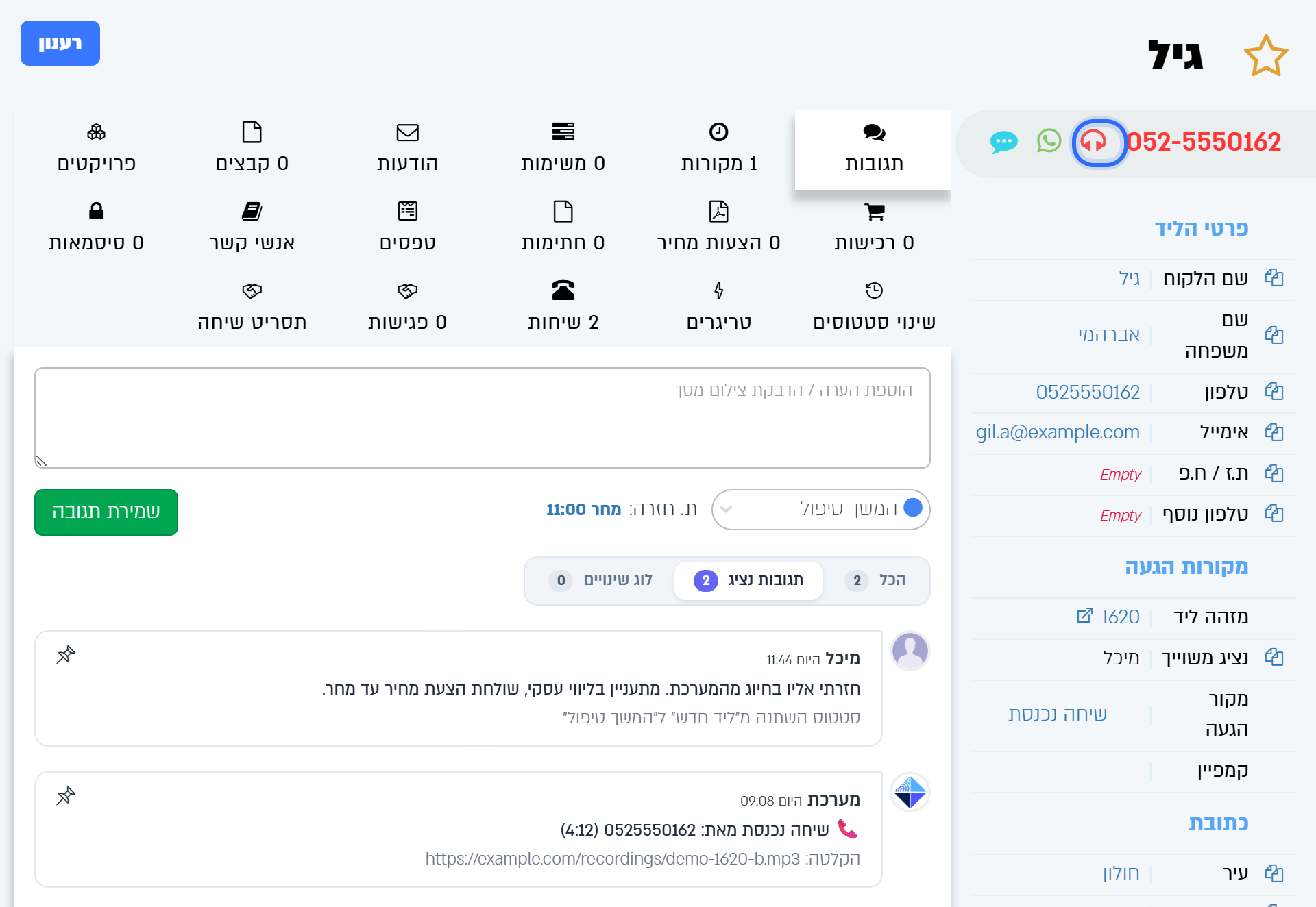Open the 0 סיסמאות tab
Image resolution: width=1316 pixels, height=907 pixels.
pos(96,229)
